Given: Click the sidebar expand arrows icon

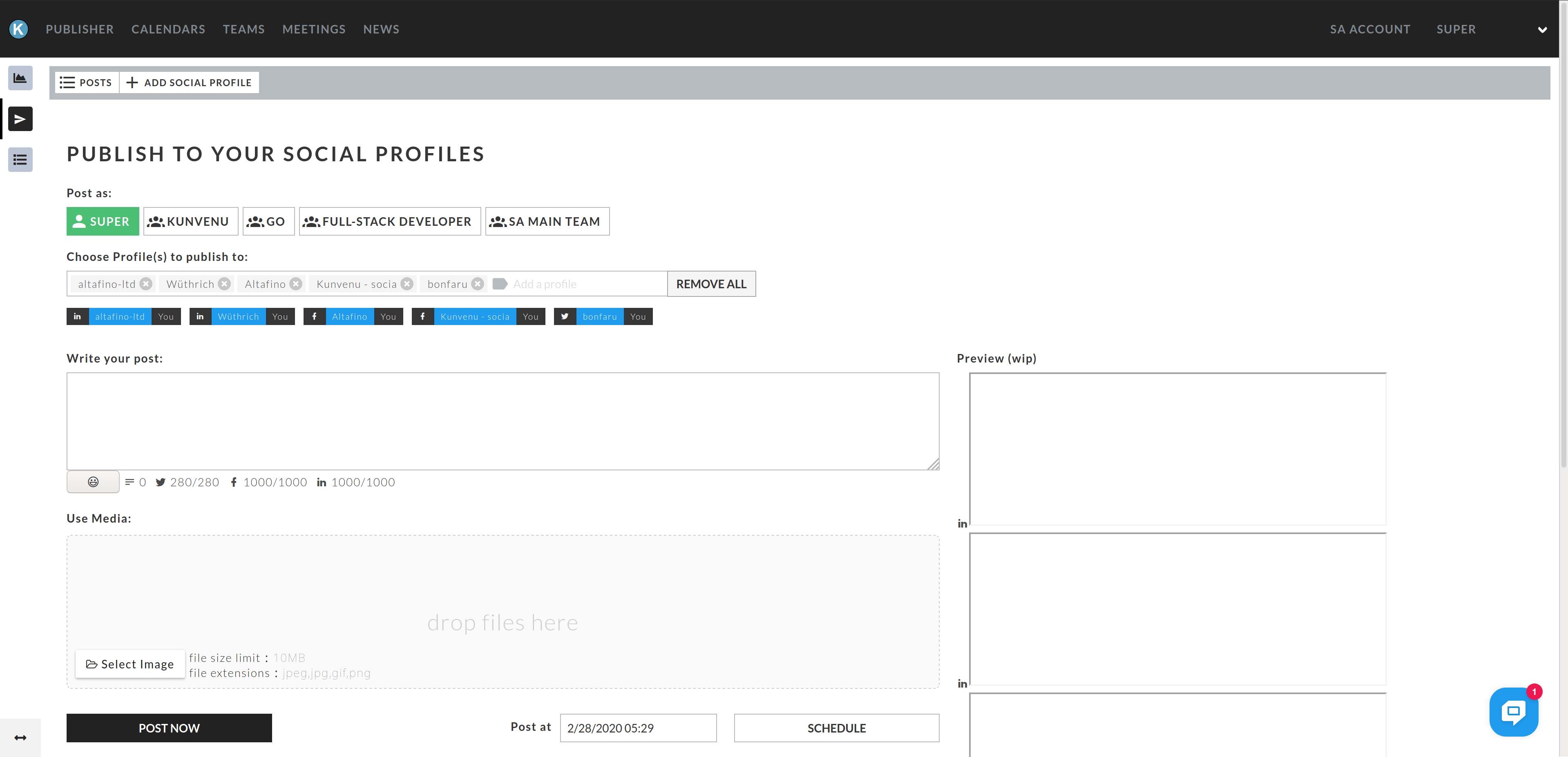Looking at the screenshot, I should 20,737.
